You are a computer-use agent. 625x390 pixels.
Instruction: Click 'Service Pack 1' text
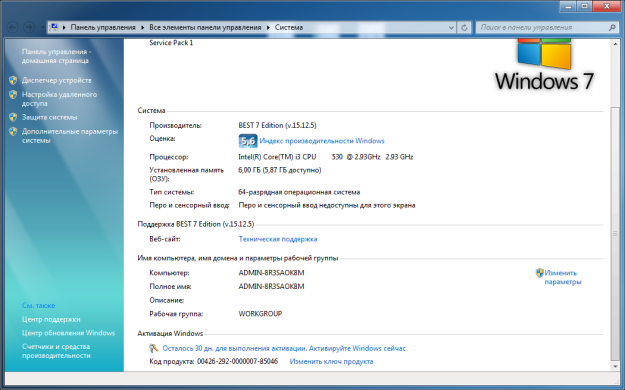pyautogui.click(x=171, y=43)
